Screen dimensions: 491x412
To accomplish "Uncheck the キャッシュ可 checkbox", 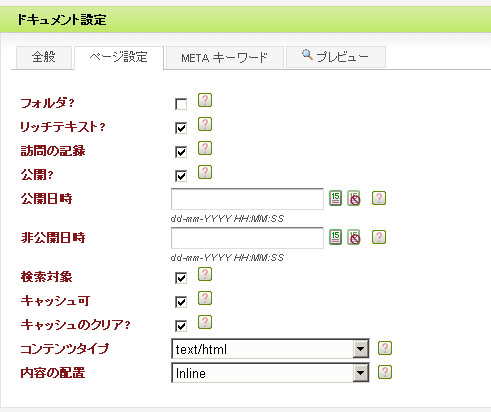I will pyautogui.click(x=181, y=302).
